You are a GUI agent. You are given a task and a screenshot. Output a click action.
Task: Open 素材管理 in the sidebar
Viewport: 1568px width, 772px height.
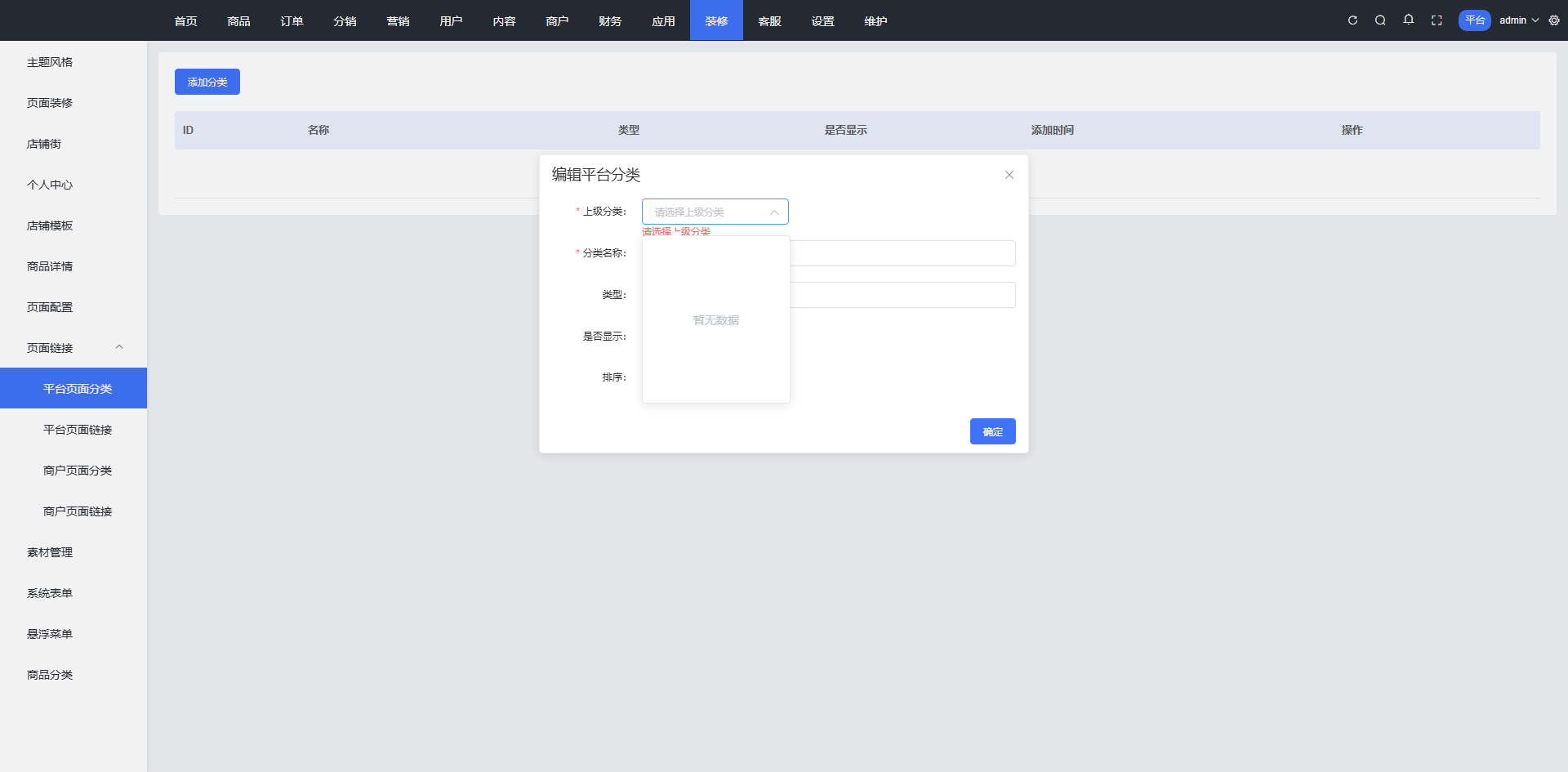(50, 552)
